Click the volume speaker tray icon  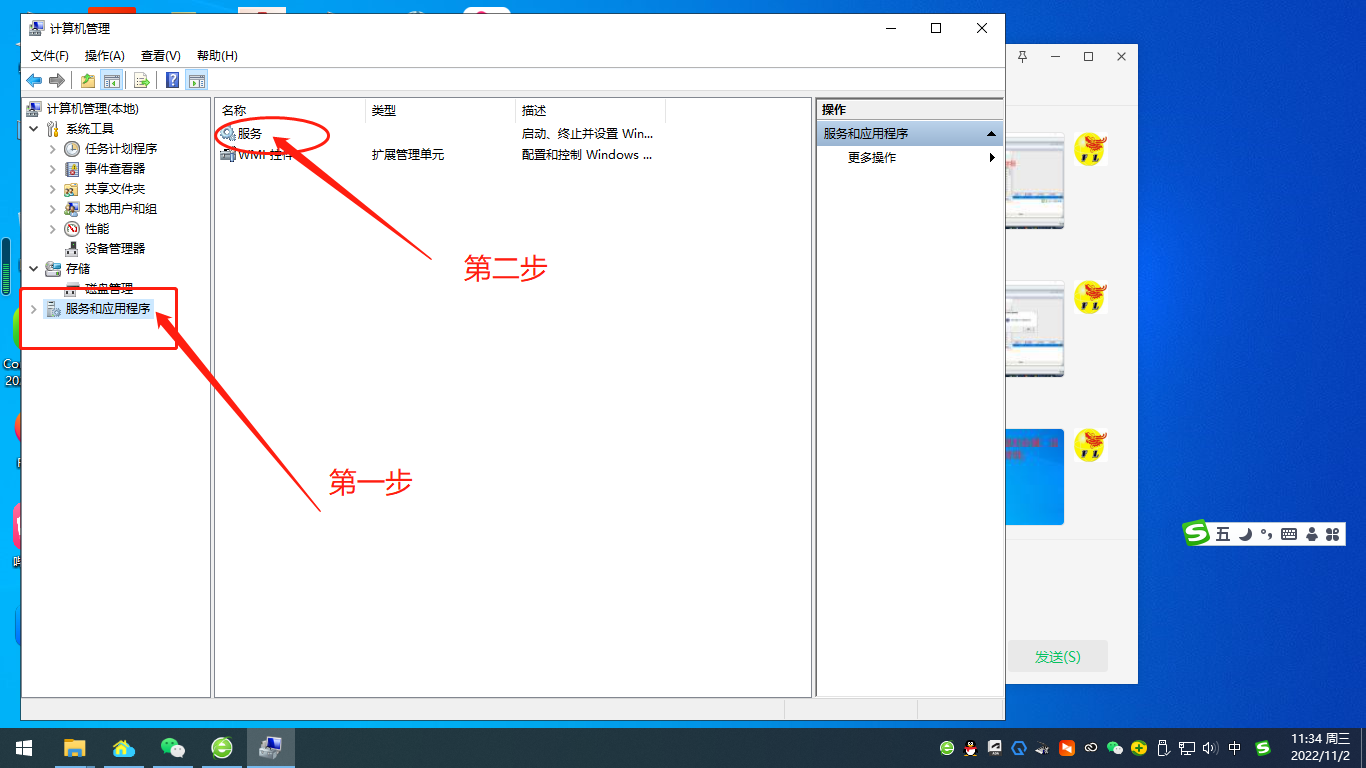point(1210,748)
